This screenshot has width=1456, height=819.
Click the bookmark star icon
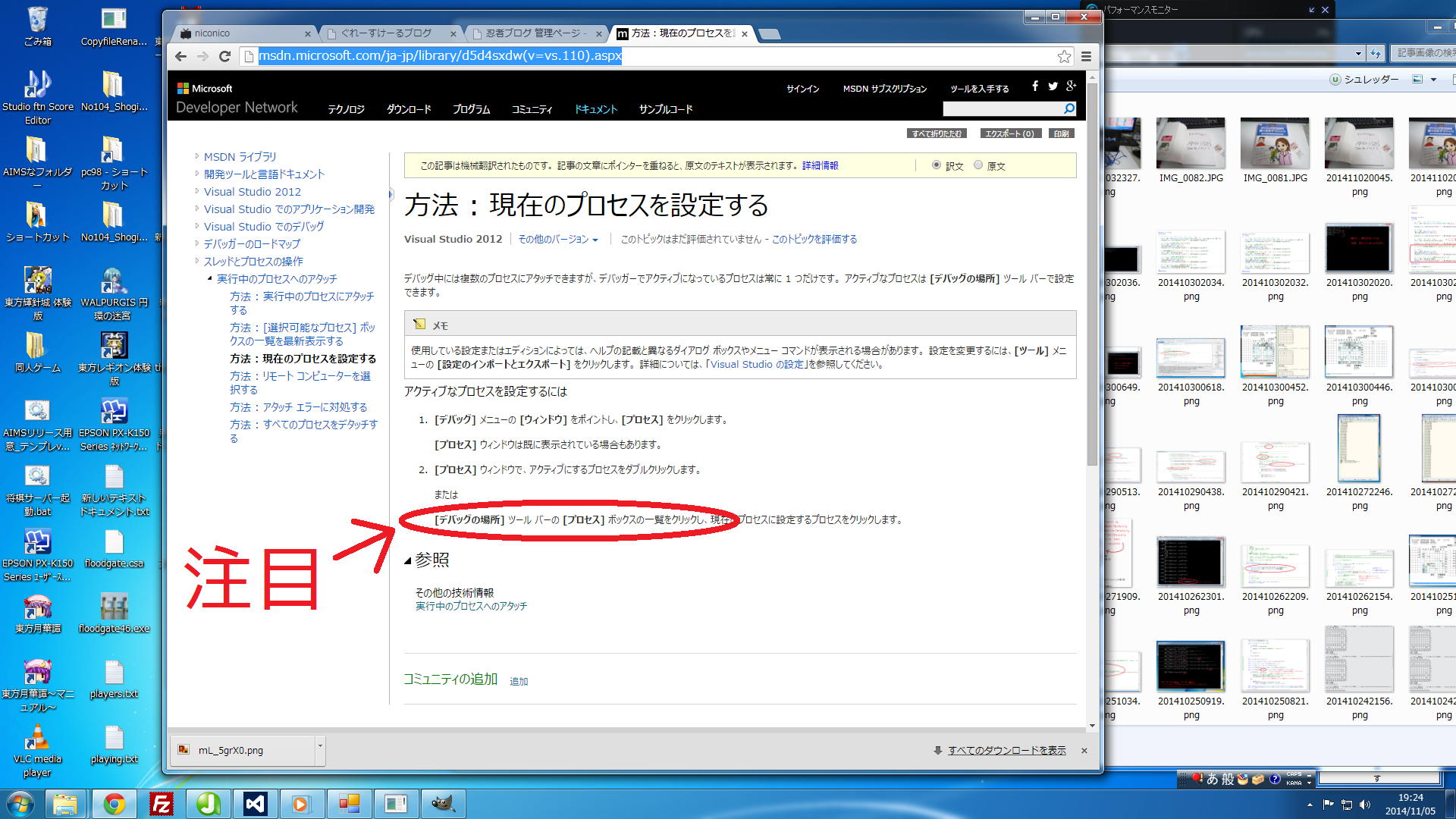pos(1064,57)
